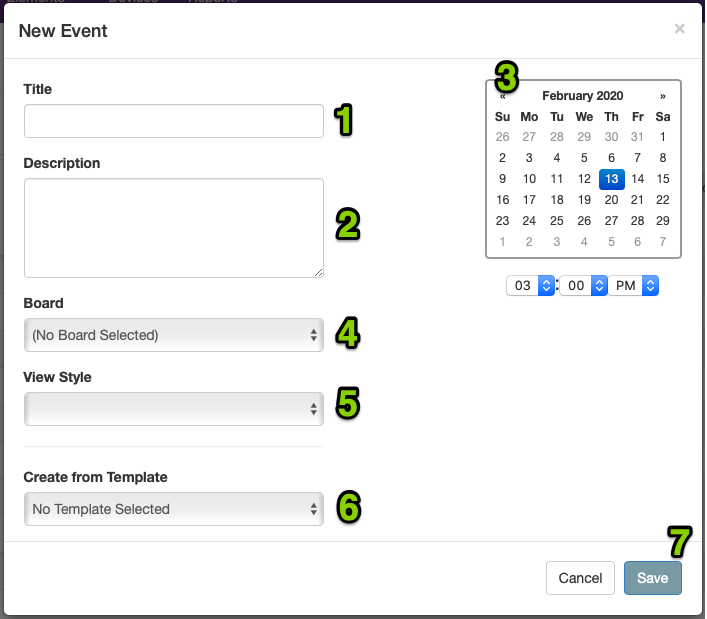Focus the Description text area
Viewport: 707px width, 619px height.
[174, 228]
